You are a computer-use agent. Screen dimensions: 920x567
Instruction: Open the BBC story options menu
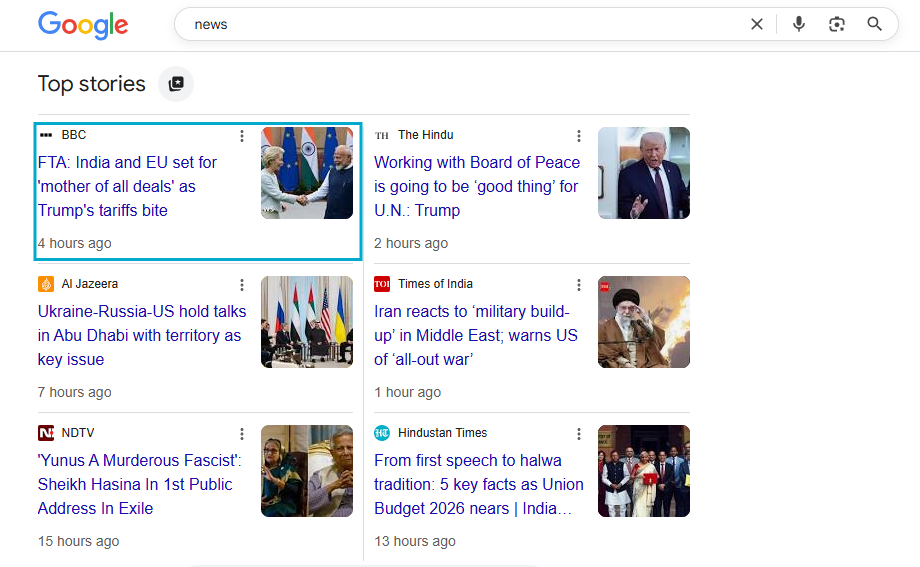(x=242, y=136)
